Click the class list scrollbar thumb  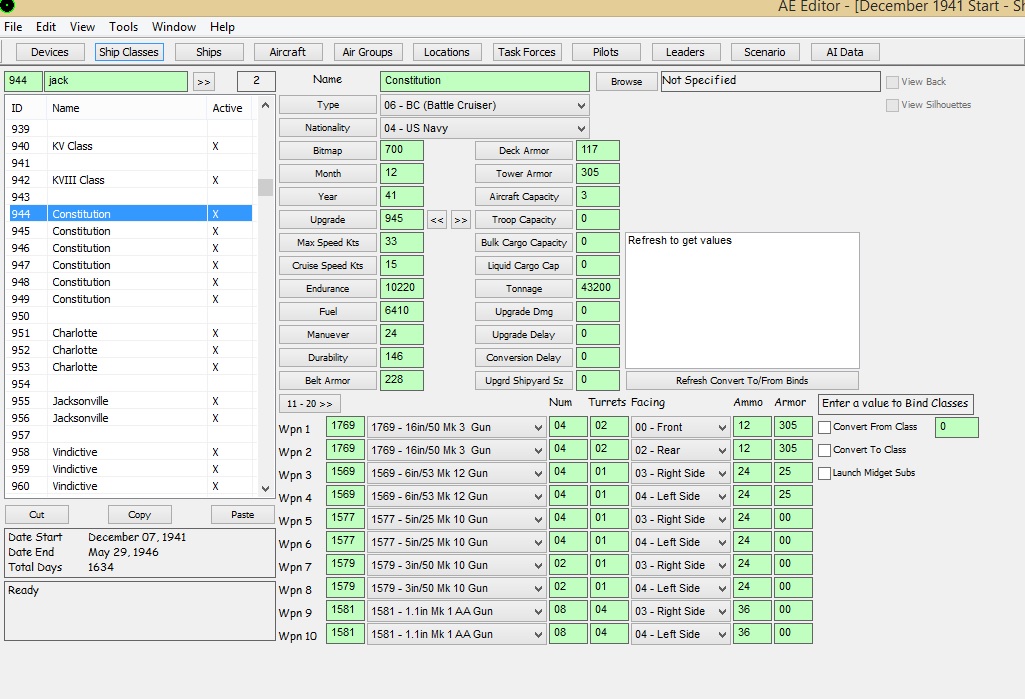point(265,188)
